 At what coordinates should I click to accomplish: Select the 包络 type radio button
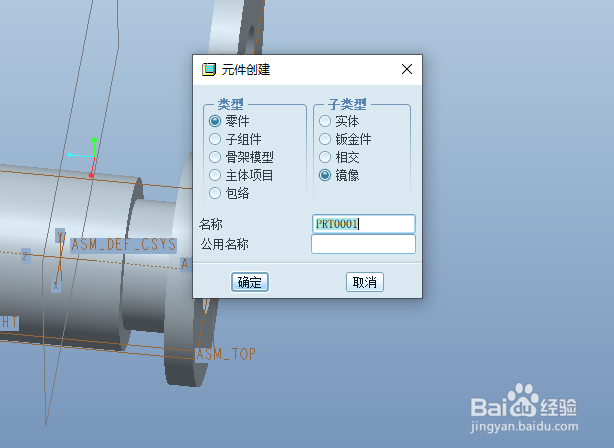(x=215, y=193)
